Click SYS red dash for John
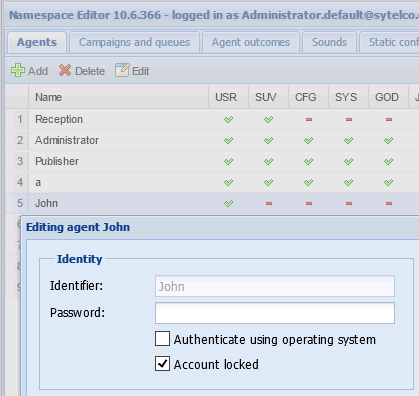 coord(349,203)
